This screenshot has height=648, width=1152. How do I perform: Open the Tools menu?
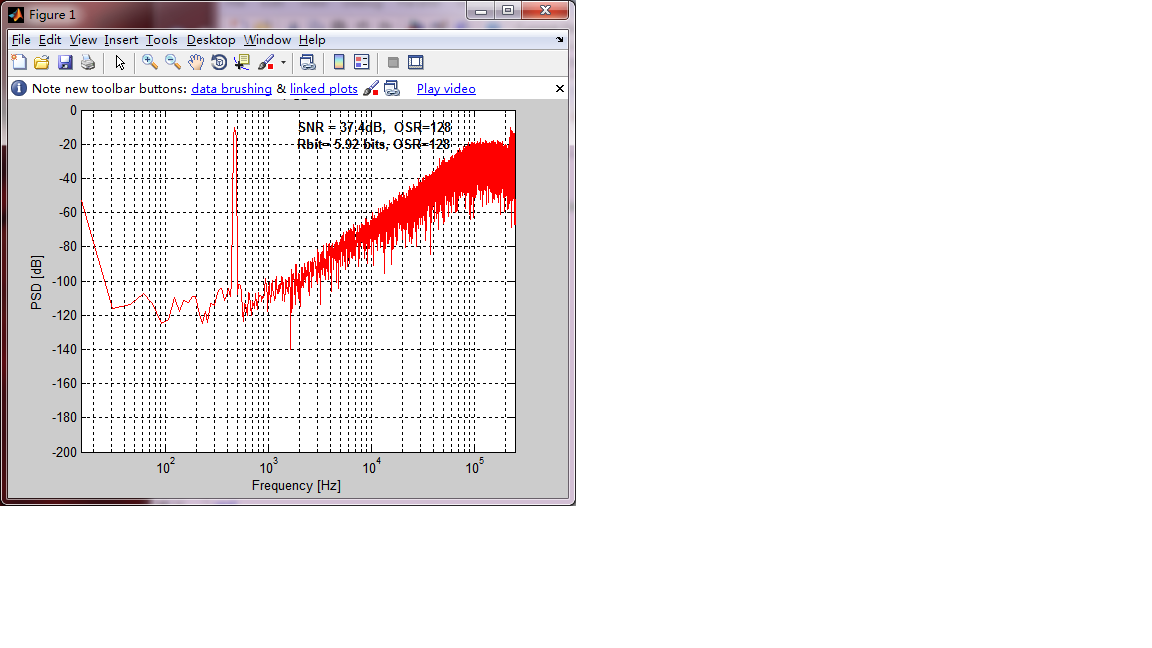(x=162, y=40)
